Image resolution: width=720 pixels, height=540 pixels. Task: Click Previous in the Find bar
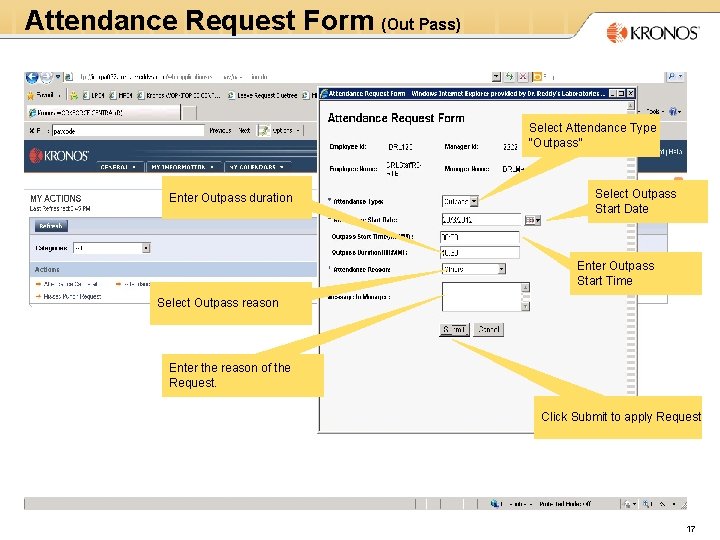pyautogui.click(x=220, y=131)
